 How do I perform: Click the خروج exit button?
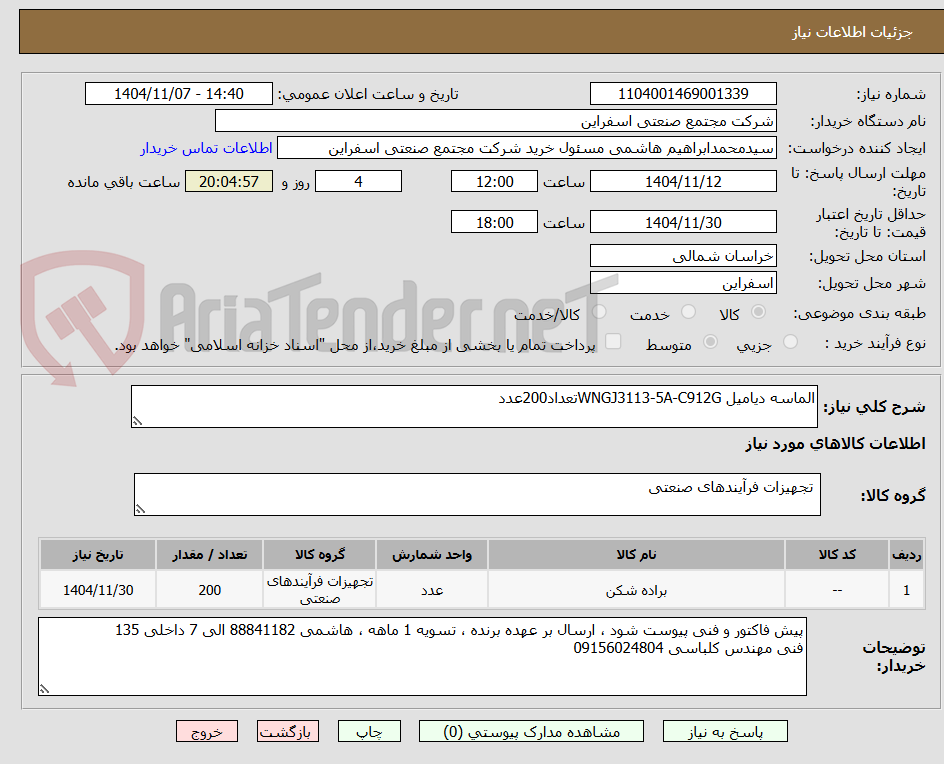pyautogui.click(x=207, y=731)
